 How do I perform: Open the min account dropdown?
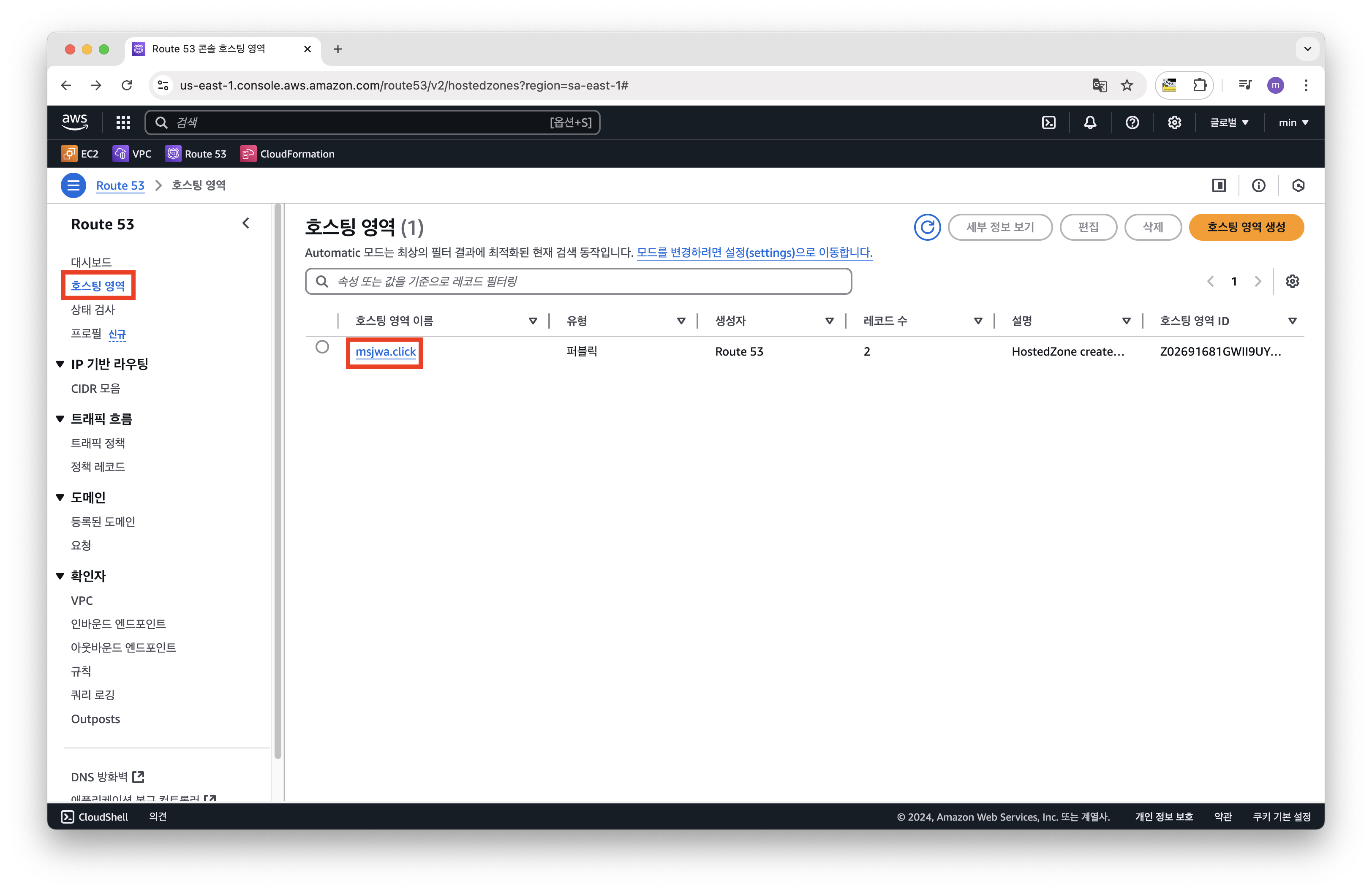(1293, 123)
